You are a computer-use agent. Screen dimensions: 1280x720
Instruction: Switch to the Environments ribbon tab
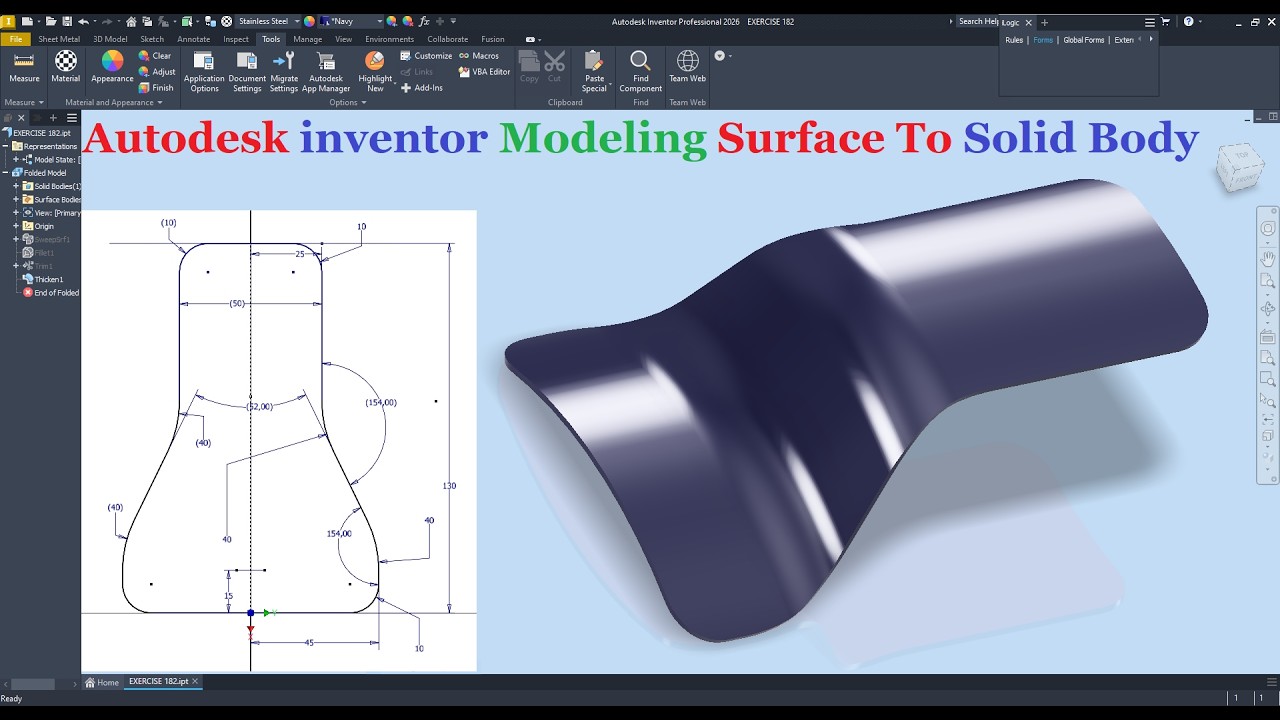coord(389,39)
